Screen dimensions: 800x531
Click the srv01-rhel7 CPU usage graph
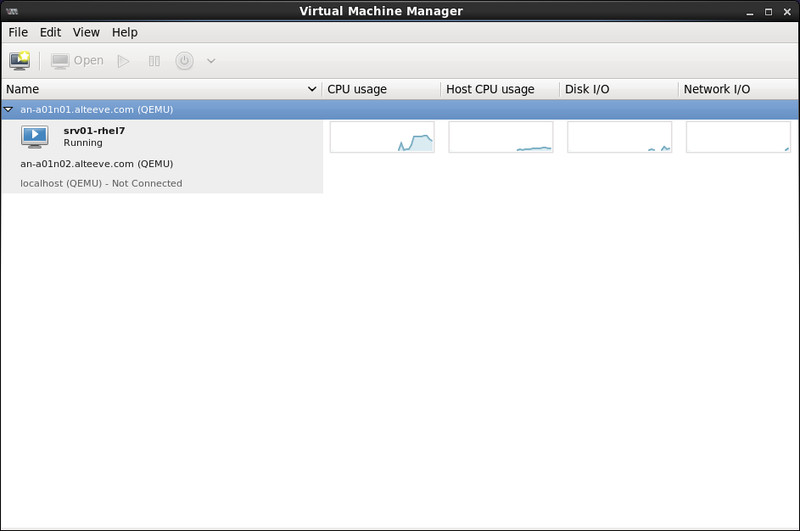[x=382, y=137]
